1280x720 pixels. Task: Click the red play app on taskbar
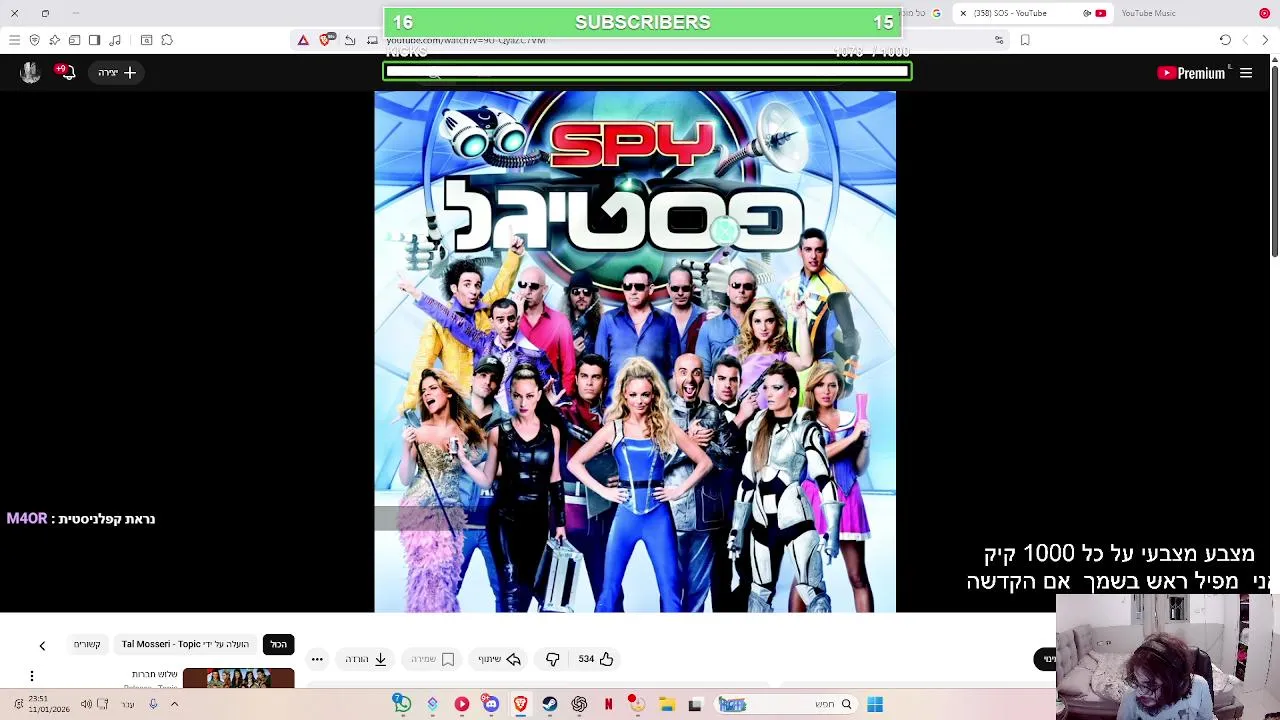pos(462,704)
